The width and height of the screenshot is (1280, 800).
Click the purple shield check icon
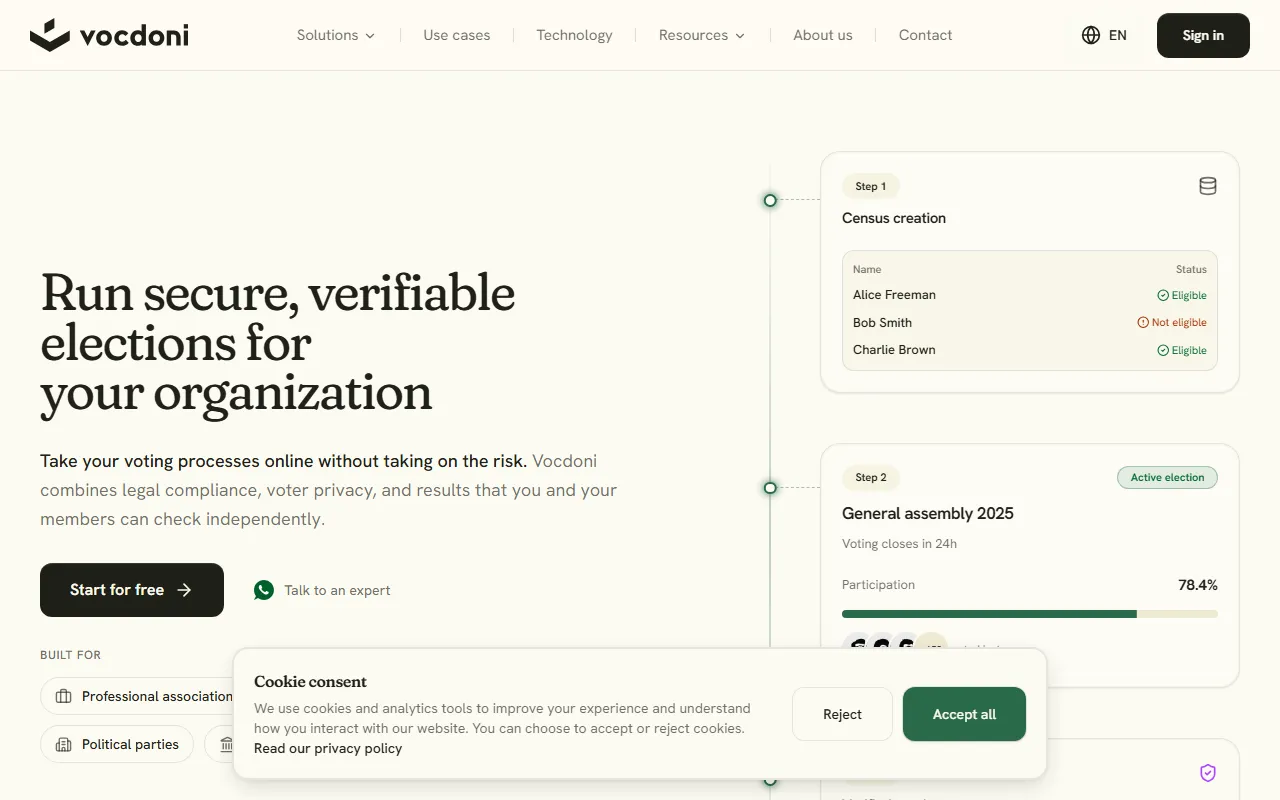tap(1208, 773)
